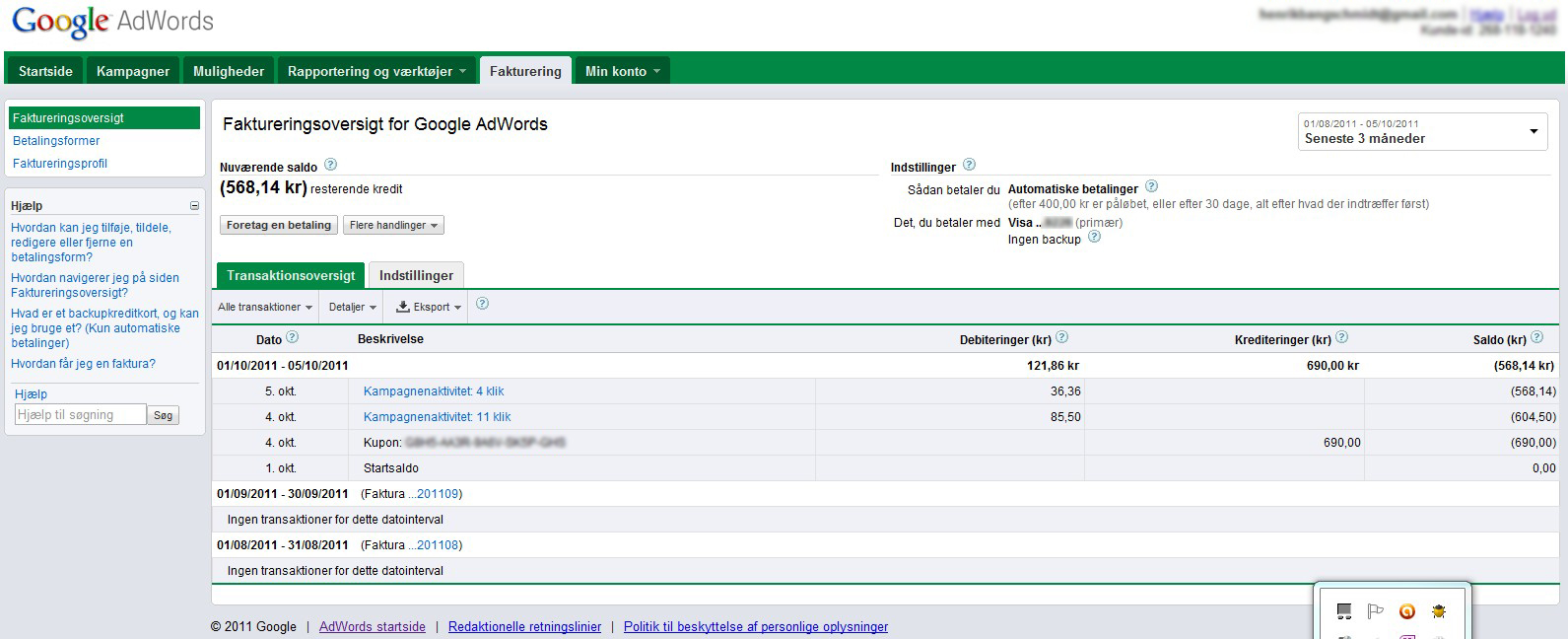Collapse the Hjælp panel in sidebar

point(194,206)
